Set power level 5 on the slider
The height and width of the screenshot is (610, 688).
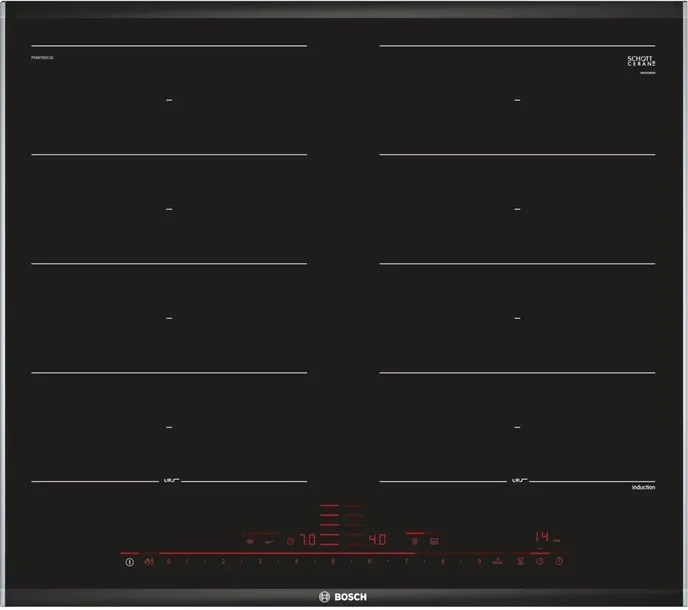(332, 562)
